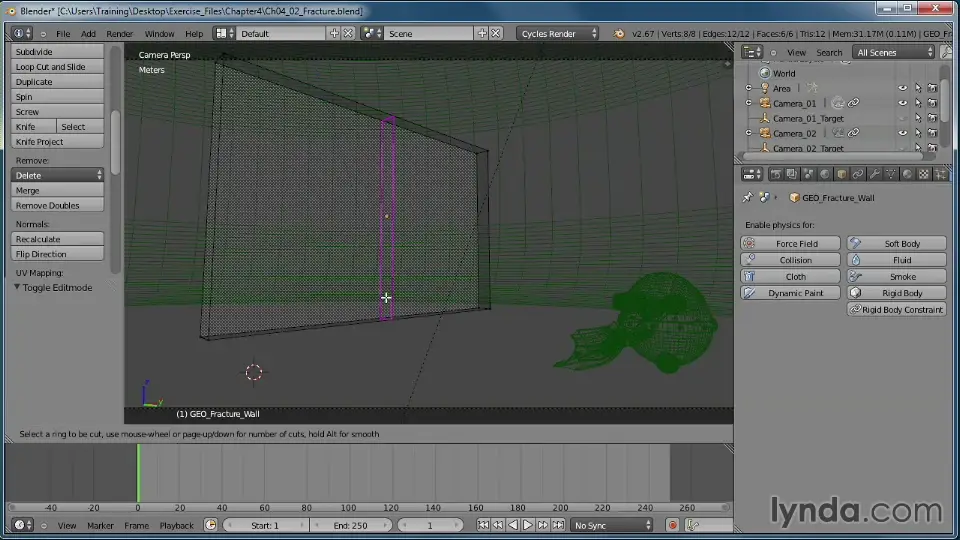Open the Delete dropdown under Remove
Viewport: 960px width, 540px height.
pos(58,175)
